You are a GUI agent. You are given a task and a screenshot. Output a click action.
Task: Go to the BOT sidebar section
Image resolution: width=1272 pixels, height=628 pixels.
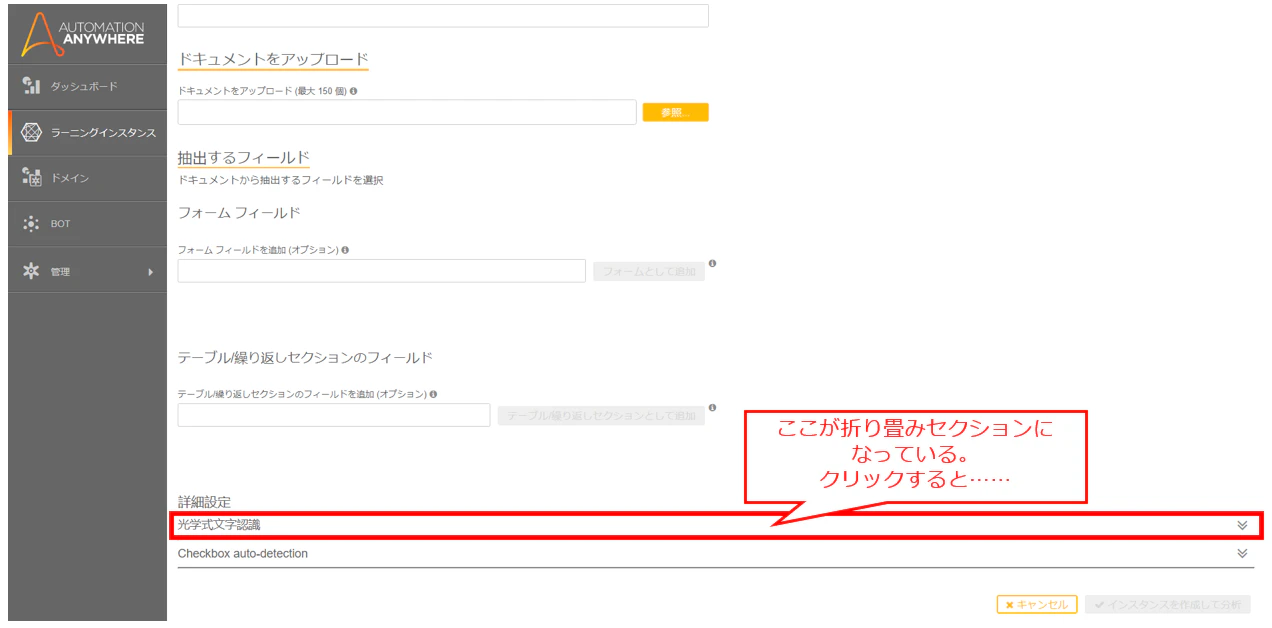point(87,224)
